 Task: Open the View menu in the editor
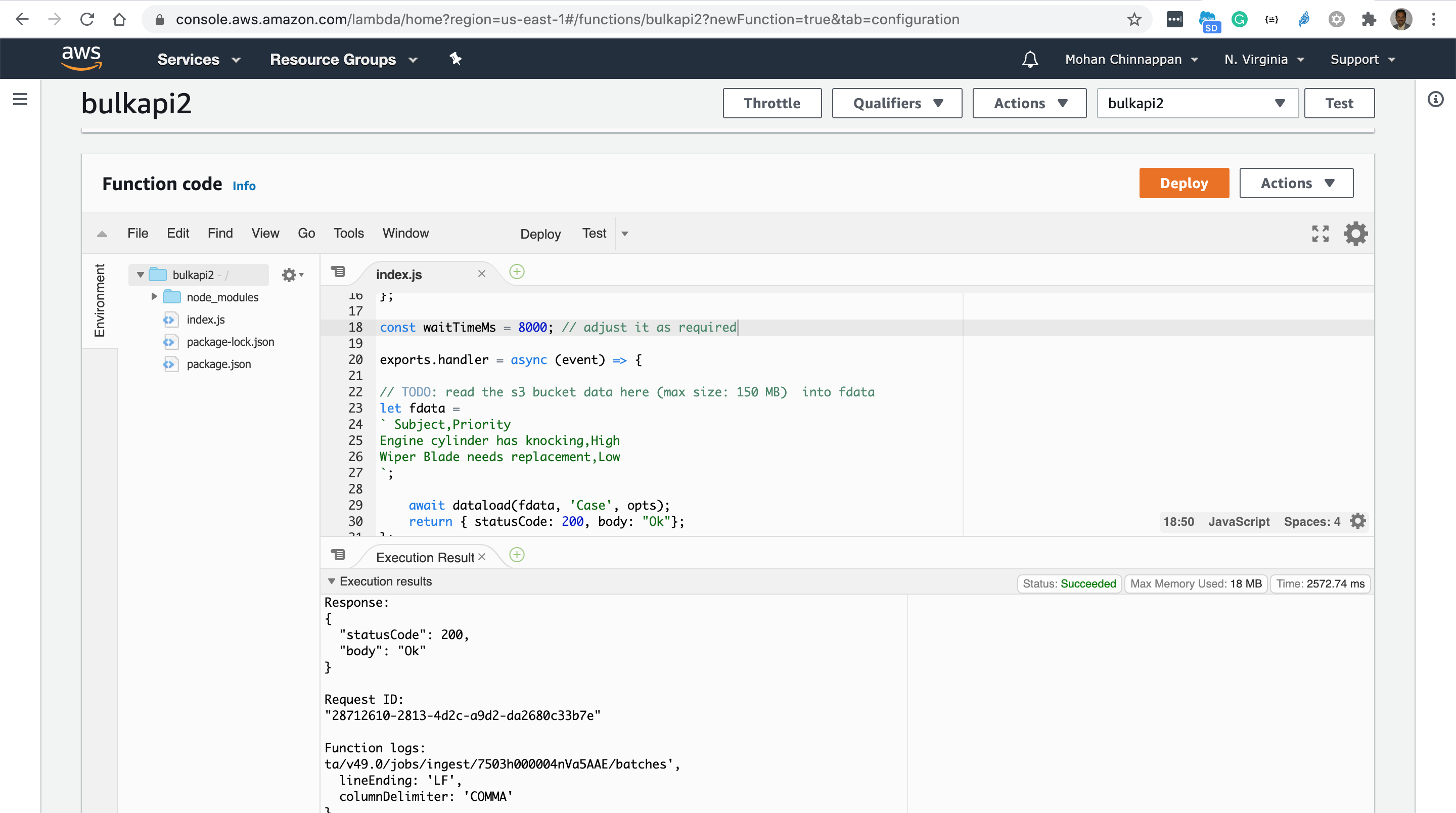point(265,233)
